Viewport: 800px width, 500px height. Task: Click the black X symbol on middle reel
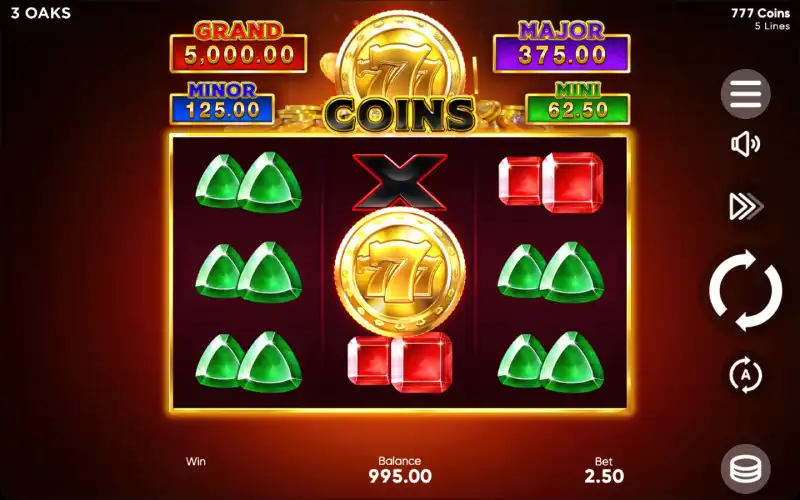pyautogui.click(x=400, y=182)
